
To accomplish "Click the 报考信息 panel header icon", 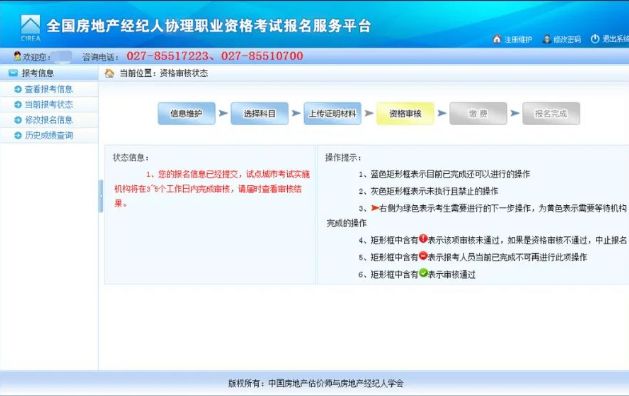I will click(13, 73).
